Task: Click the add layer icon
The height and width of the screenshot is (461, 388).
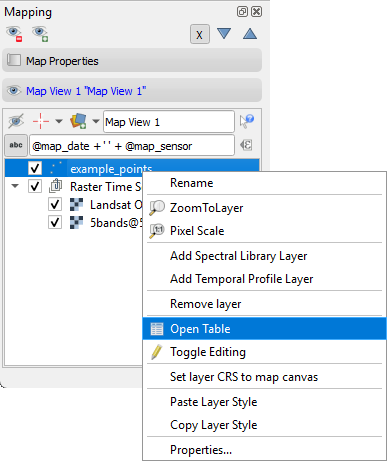Action: pyautogui.click(x=78, y=121)
